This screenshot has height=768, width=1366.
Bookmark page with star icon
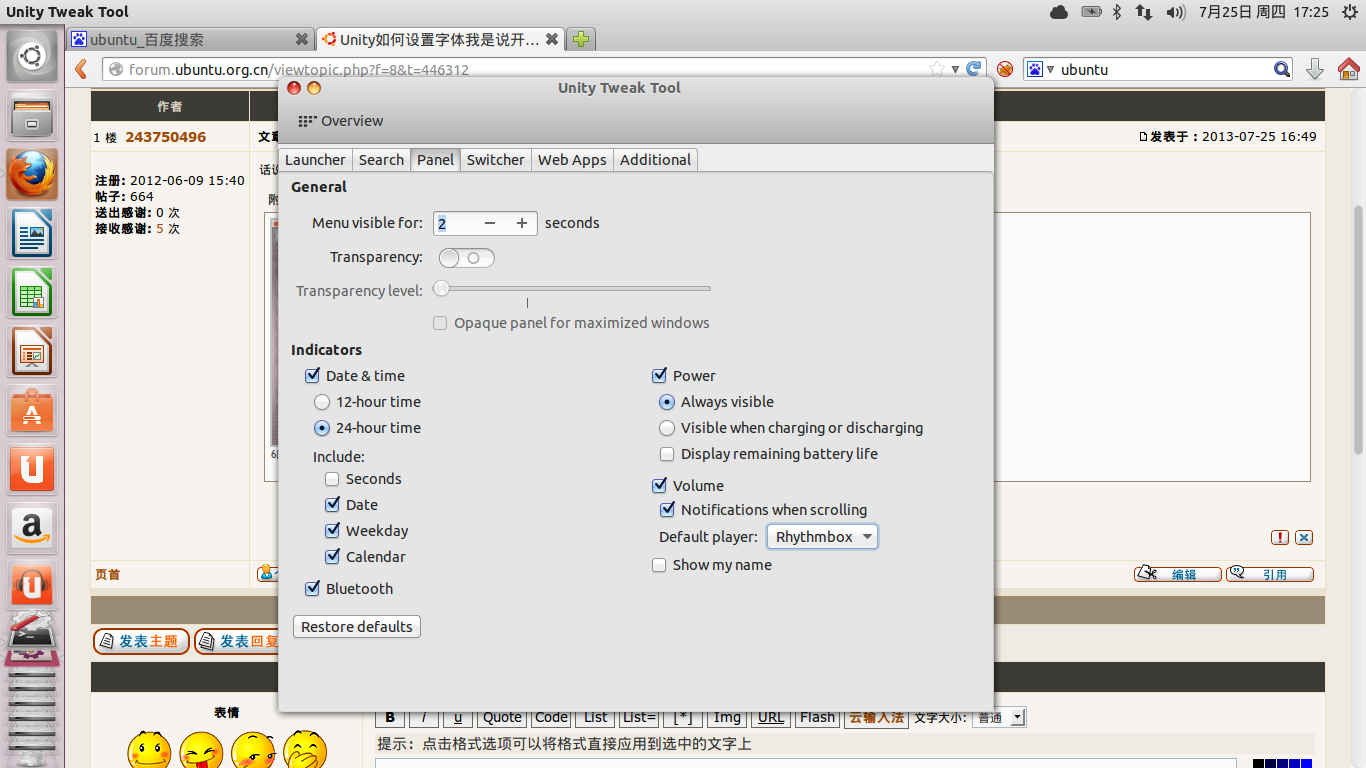[937, 69]
